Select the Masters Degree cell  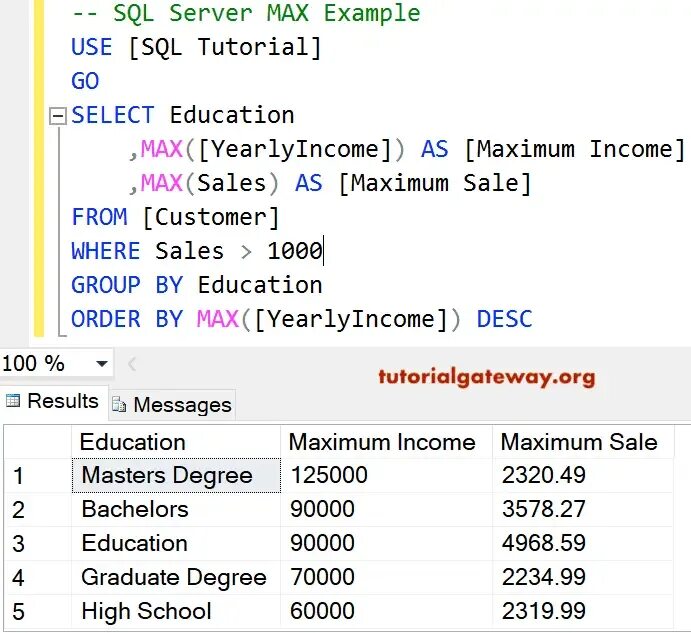tap(176, 476)
